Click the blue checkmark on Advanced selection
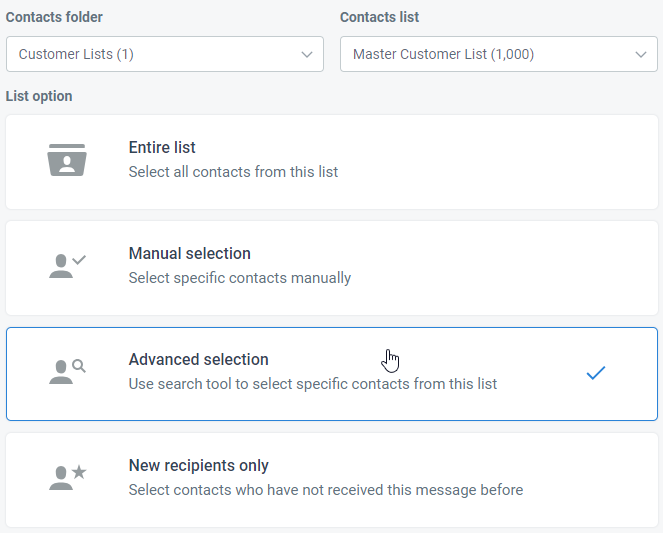Image resolution: width=663 pixels, height=533 pixels. (x=596, y=373)
